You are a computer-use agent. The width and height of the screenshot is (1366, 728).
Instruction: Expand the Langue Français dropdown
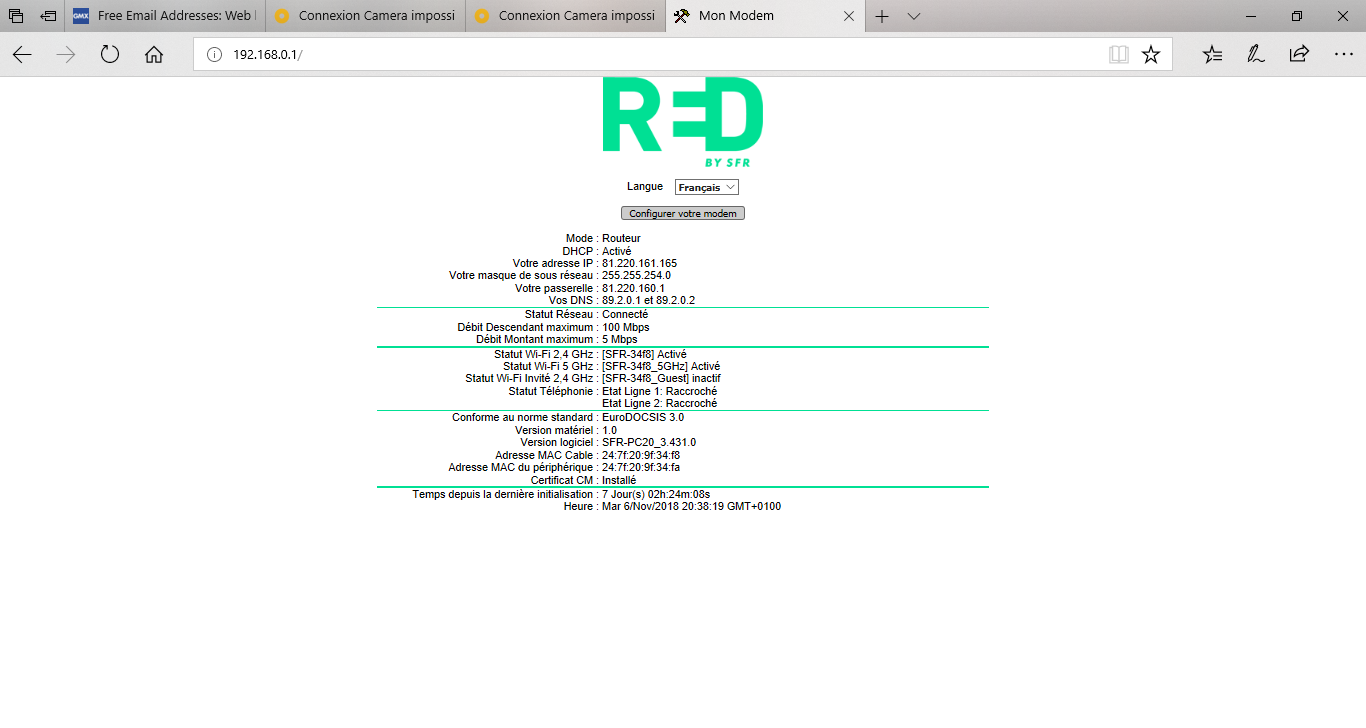tap(707, 187)
